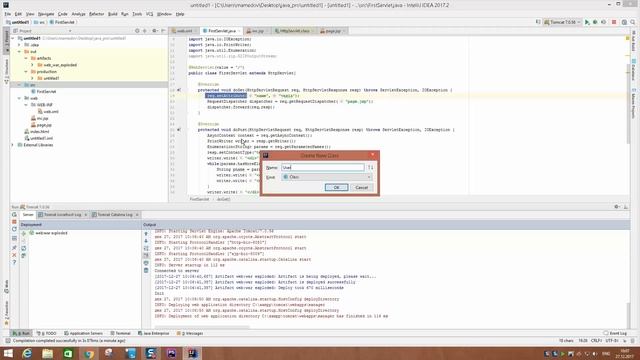
Task: Open help question mark in Run panel
Action: [x=14, y=262]
